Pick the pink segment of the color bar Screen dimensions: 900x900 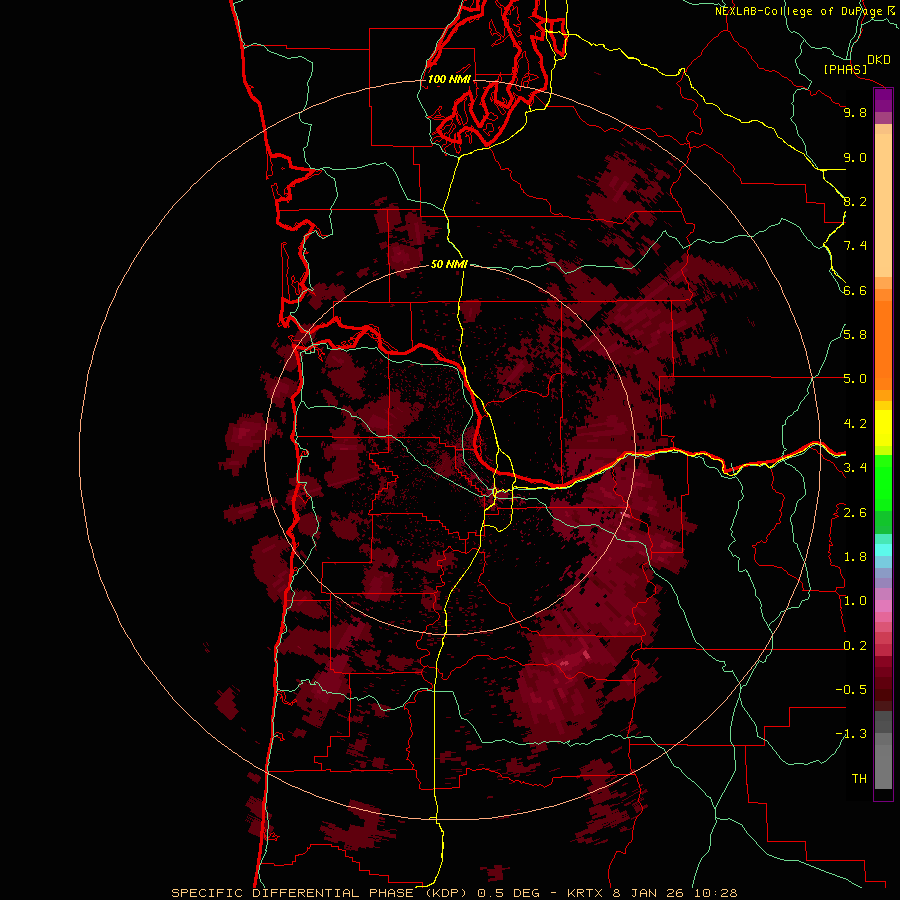(883, 606)
